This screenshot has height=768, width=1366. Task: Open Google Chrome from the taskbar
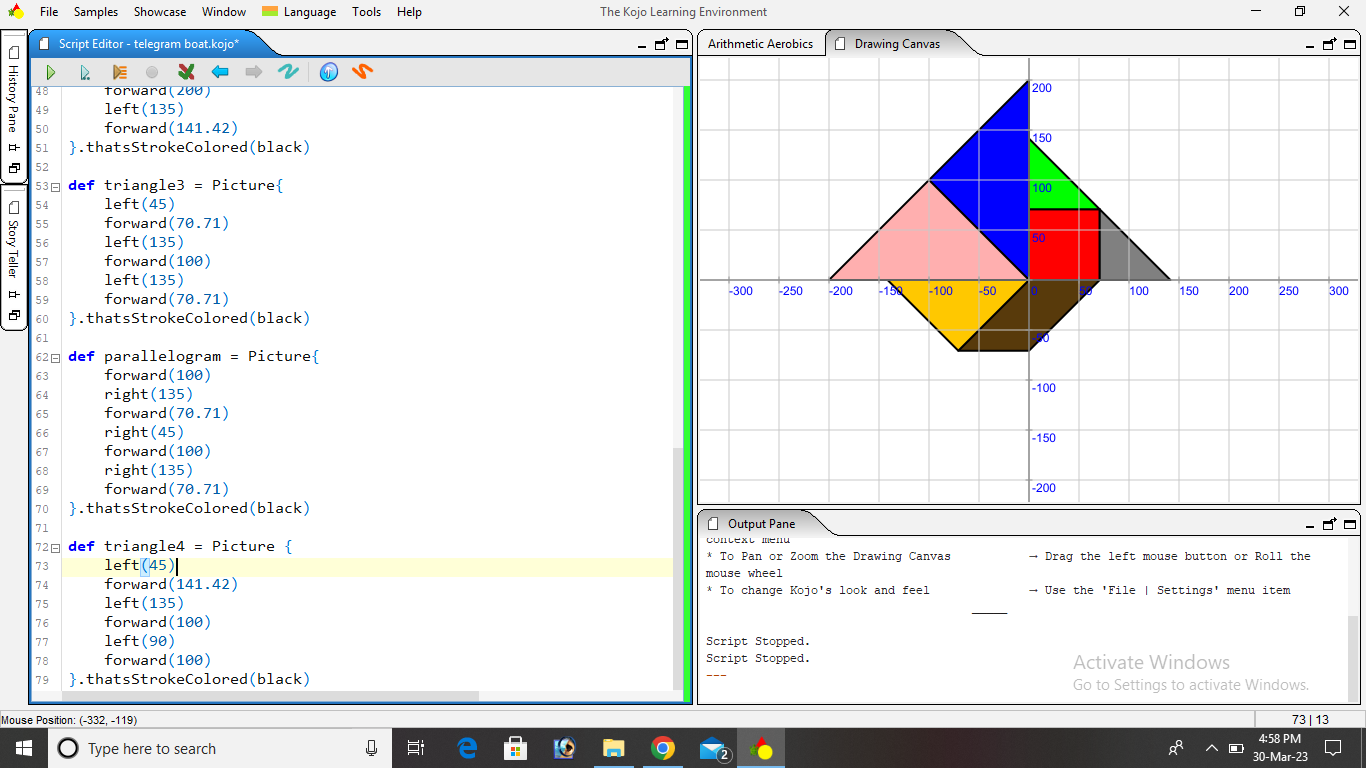[662, 748]
